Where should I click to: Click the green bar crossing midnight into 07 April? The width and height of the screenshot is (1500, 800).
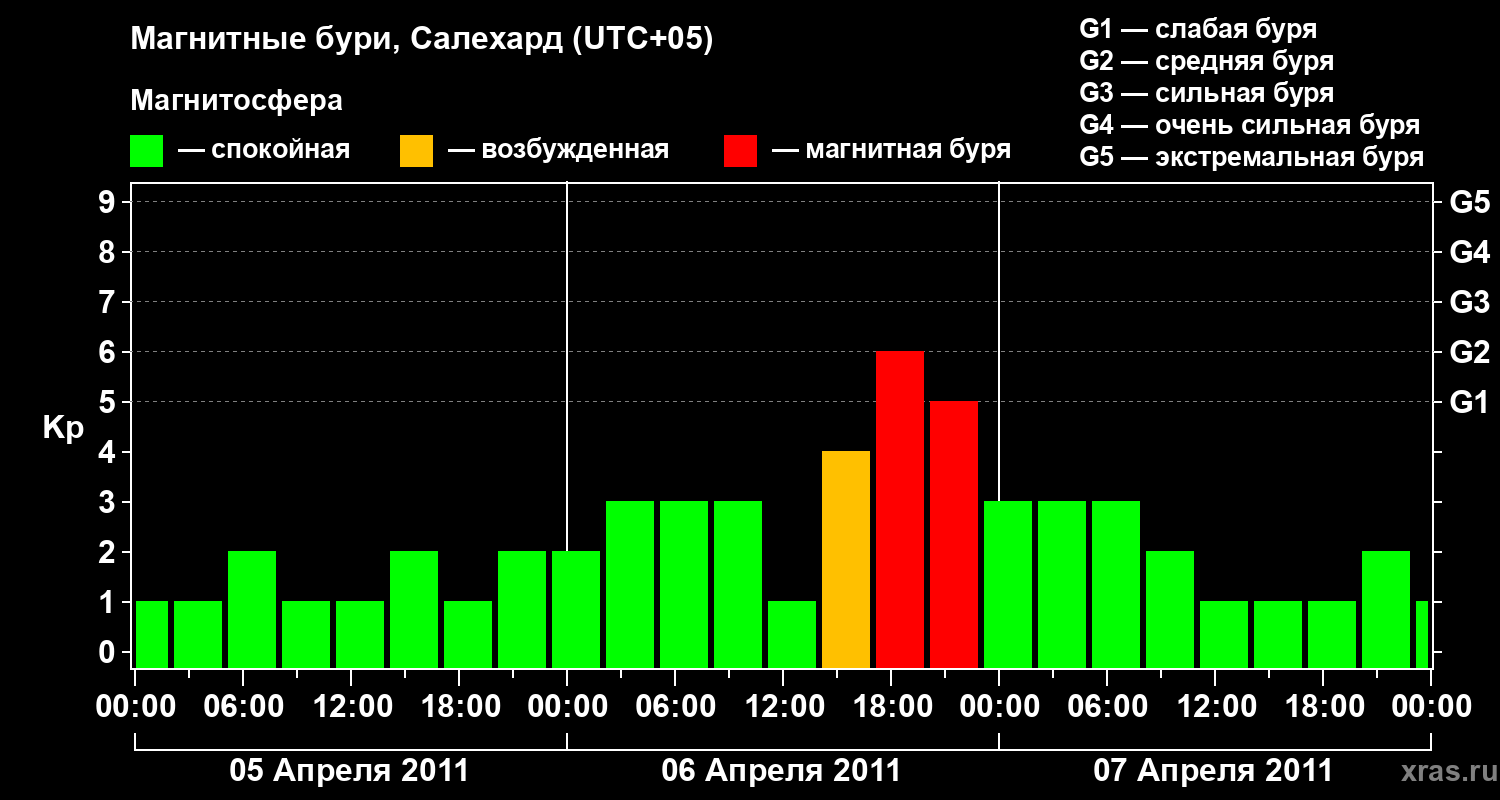(x=1008, y=585)
